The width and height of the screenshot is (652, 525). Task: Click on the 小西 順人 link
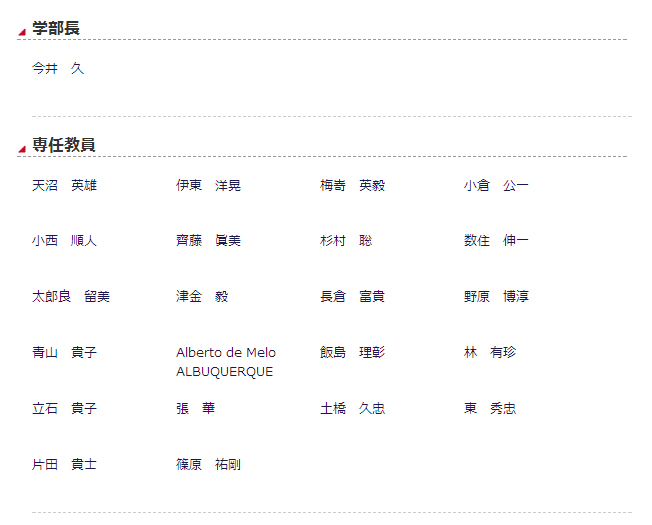[x=64, y=241]
